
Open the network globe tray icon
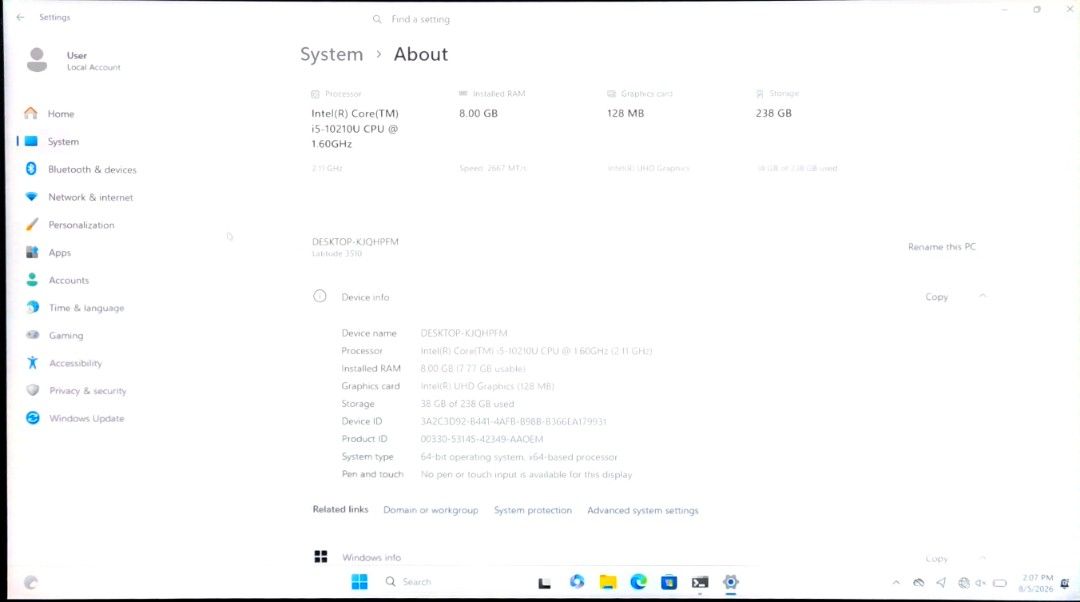click(x=964, y=583)
